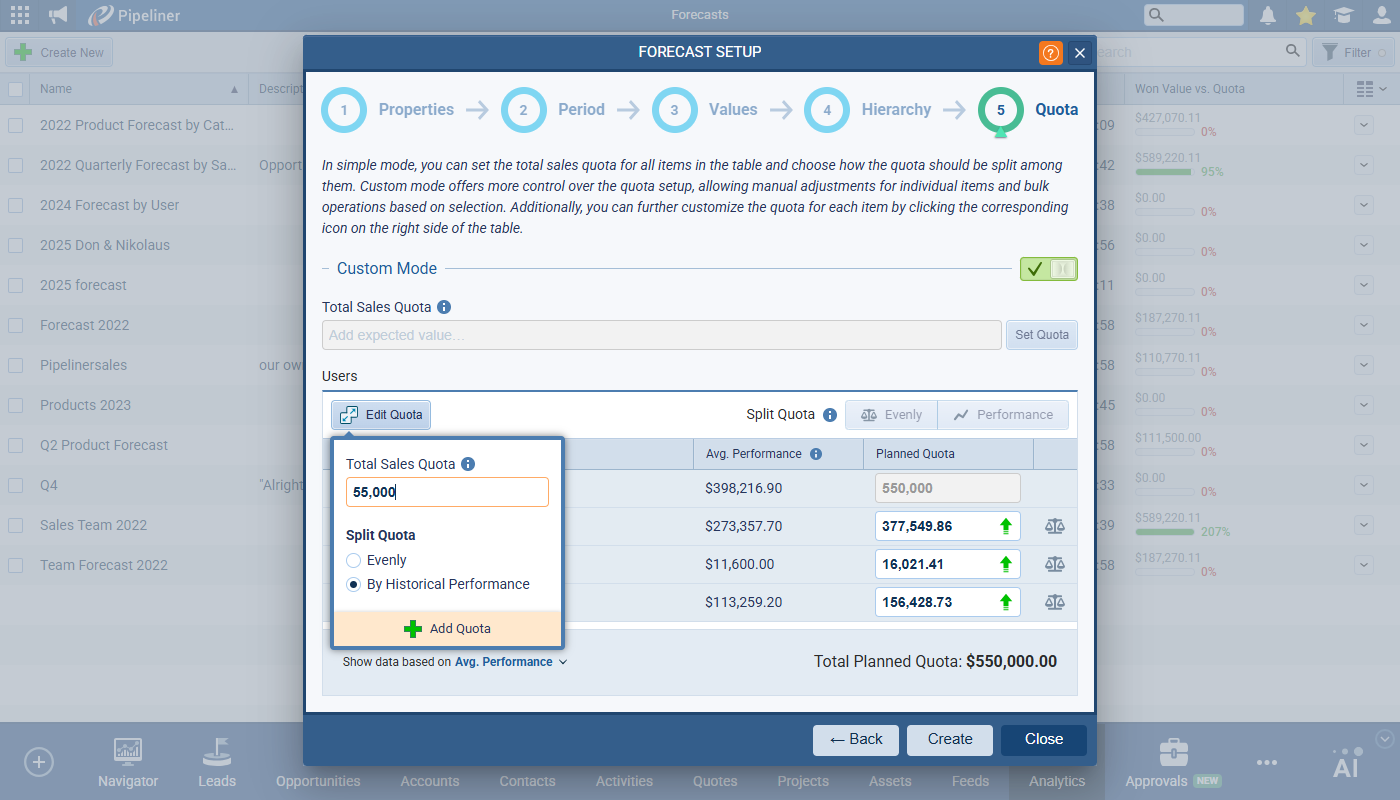Click info icon beside Split Quota label
1400x800 pixels.
coord(830,415)
